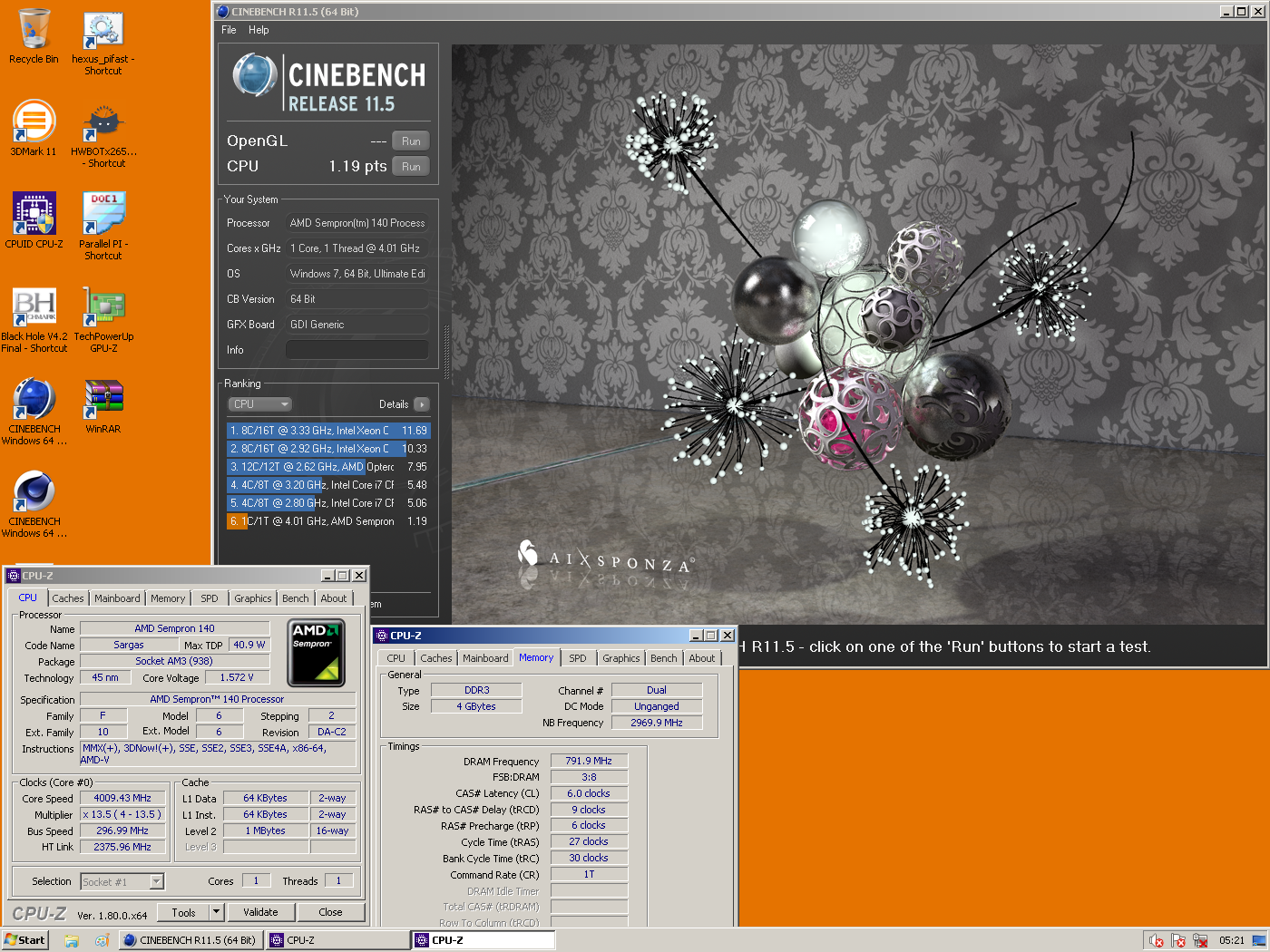Switch to Graphics tab in left CPU-Z
1270x952 pixels.
coord(252,598)
